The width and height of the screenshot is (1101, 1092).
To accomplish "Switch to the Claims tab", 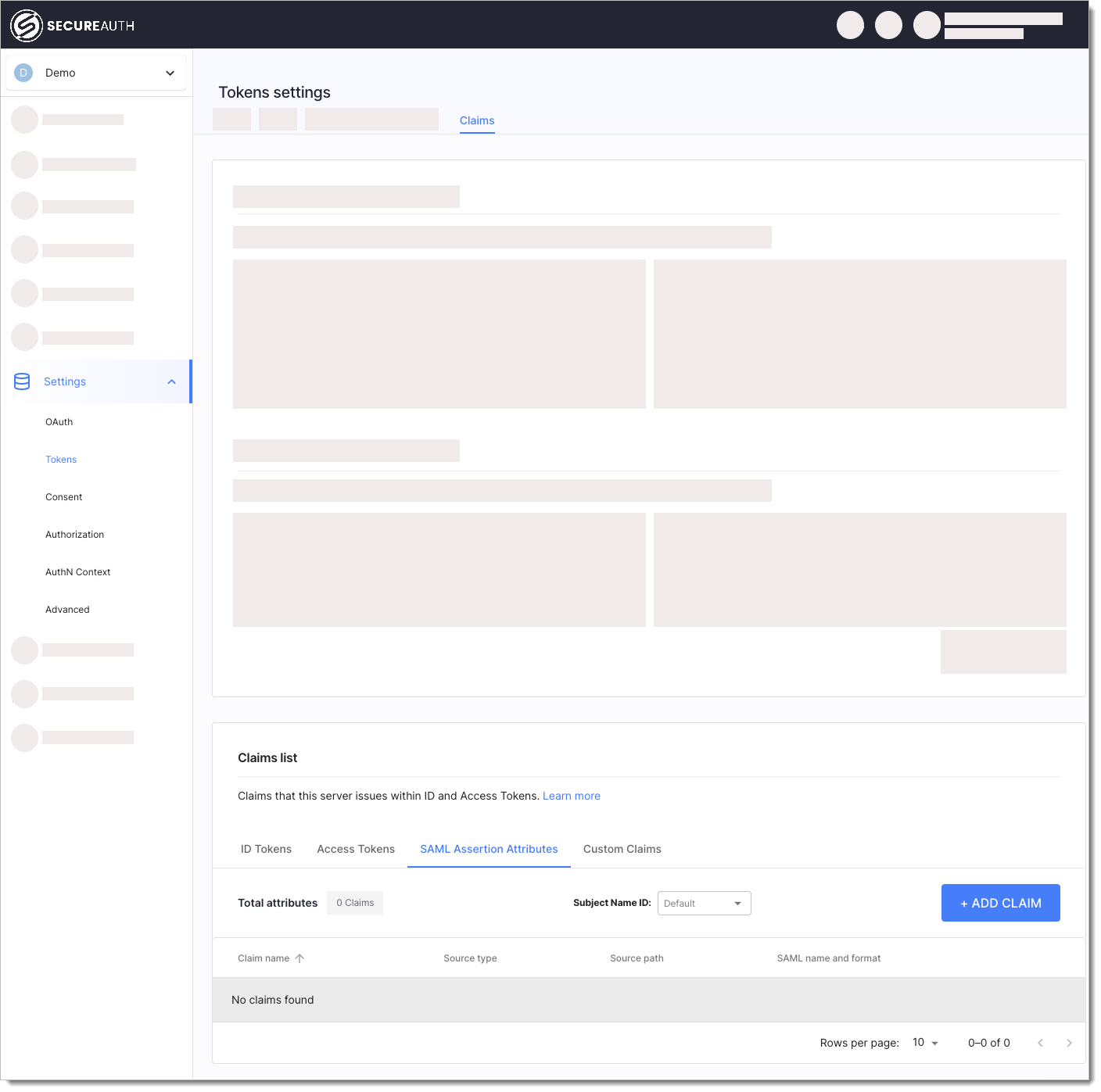I will (477, 120).
